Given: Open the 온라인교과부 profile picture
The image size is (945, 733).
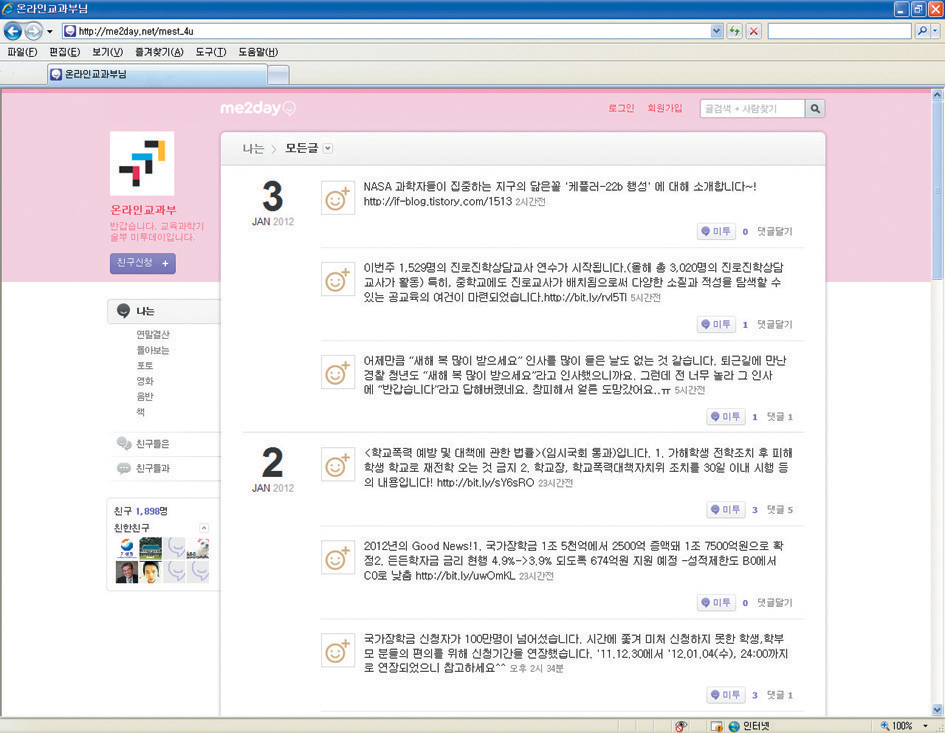Looking at the screenshot, I should click(142, 163).
